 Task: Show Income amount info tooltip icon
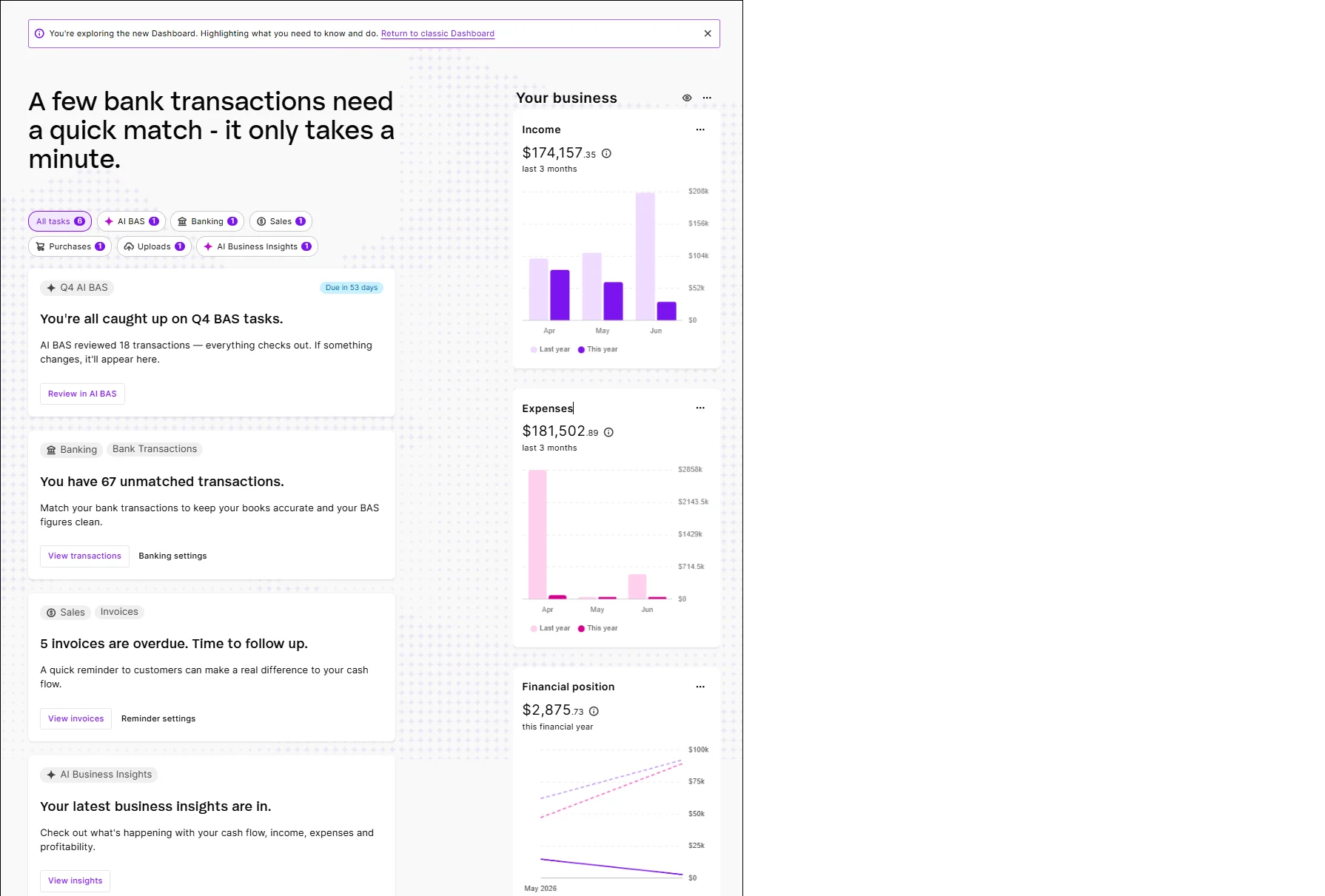point(606,153)
